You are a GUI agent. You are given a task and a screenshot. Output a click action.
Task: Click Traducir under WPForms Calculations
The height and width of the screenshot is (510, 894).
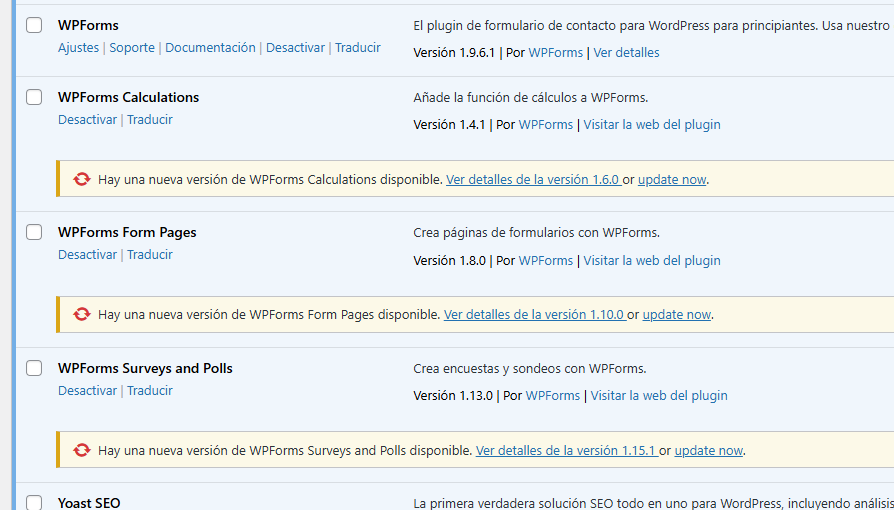coord(149,119)
